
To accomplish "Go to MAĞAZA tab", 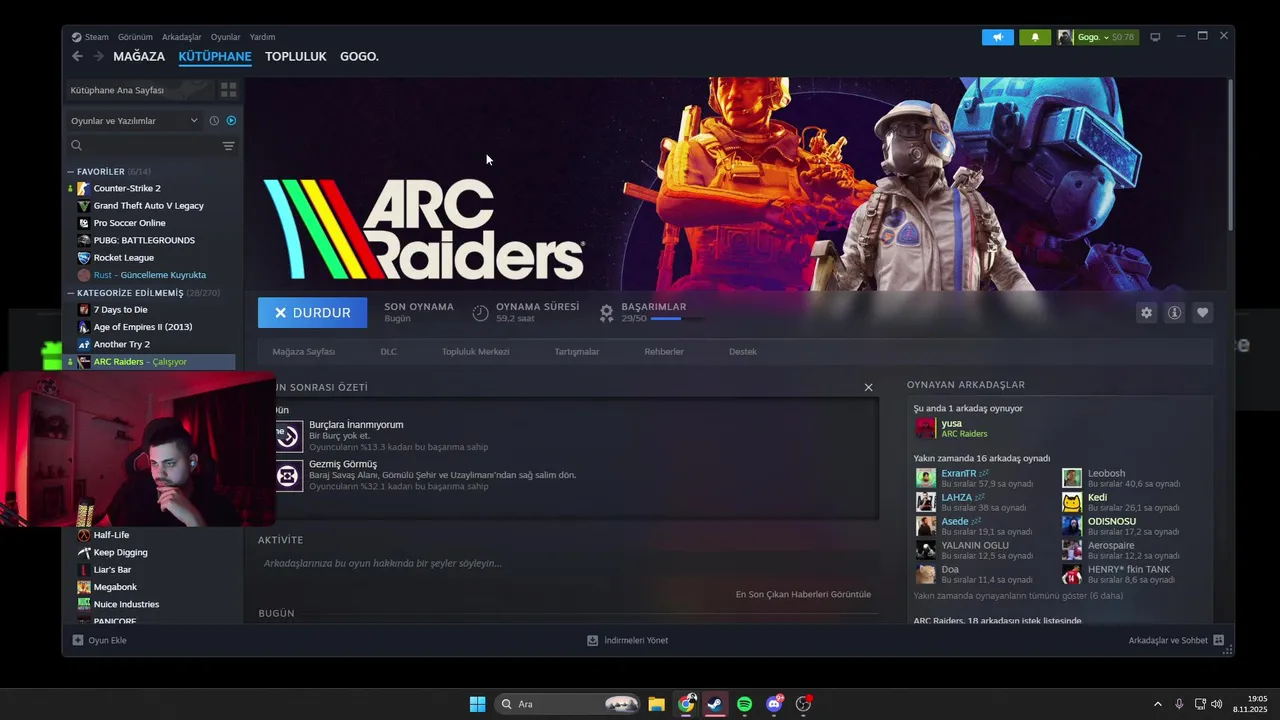I will coord(139,56).
